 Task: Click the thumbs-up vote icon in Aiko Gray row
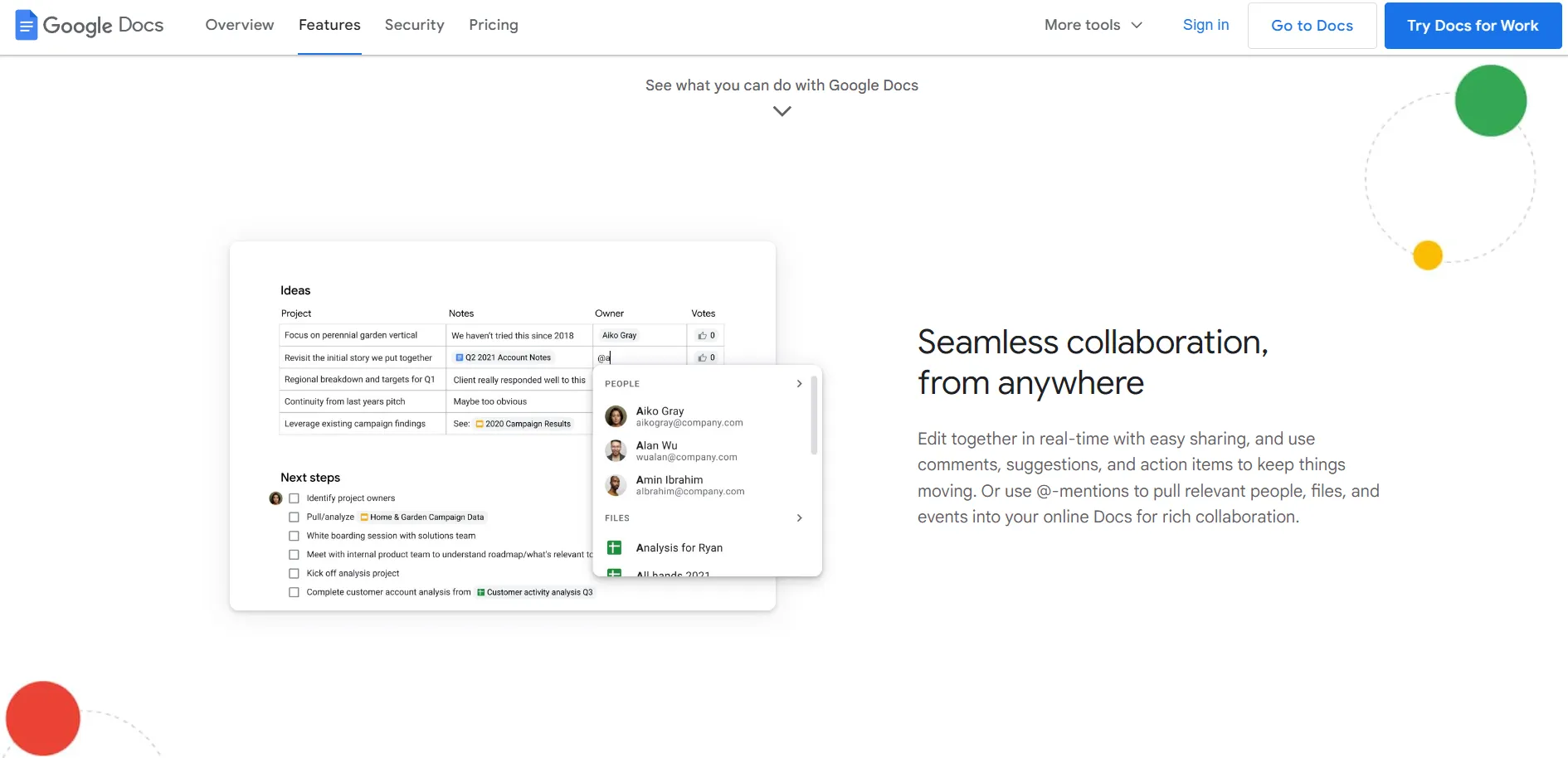[x=702, y=336]
